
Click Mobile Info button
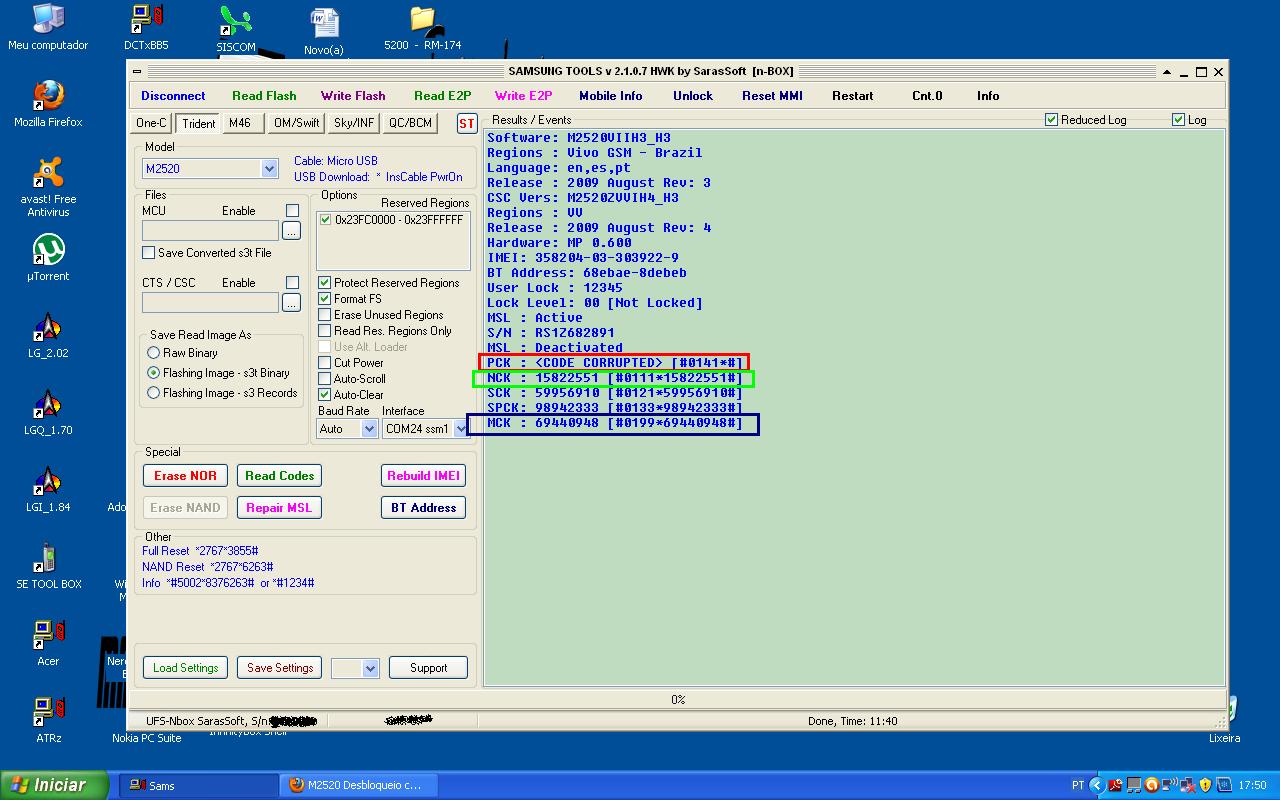tap(611, 96)
